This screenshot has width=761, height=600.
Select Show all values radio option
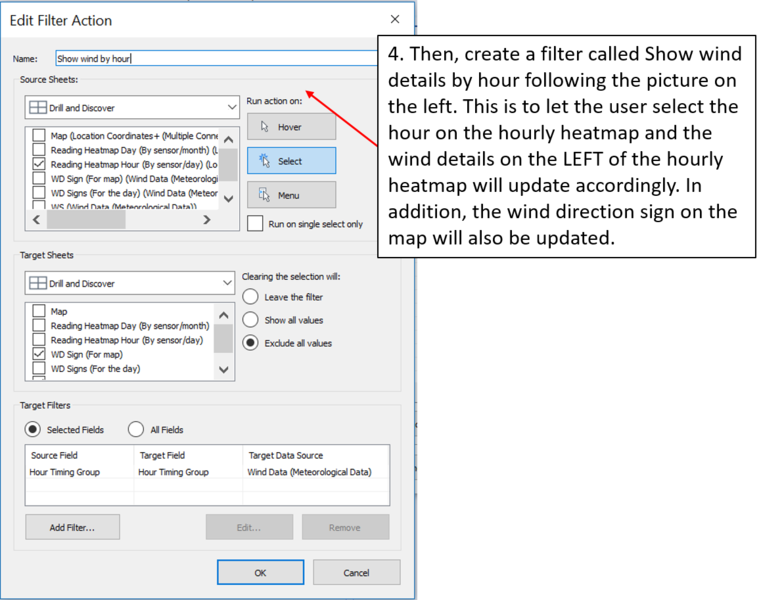tap(250, 320)
